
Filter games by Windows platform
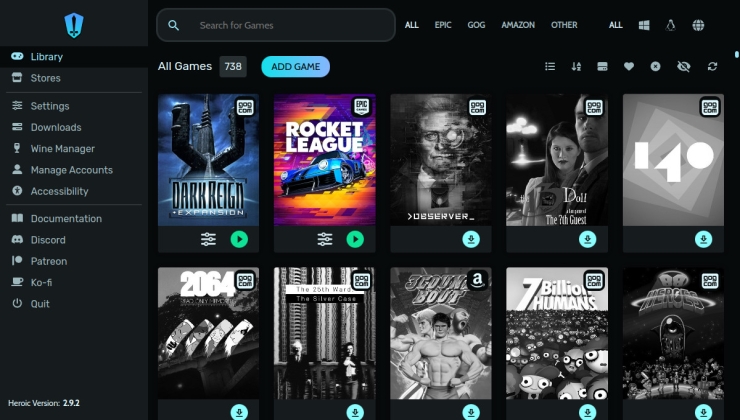(644, 25)
